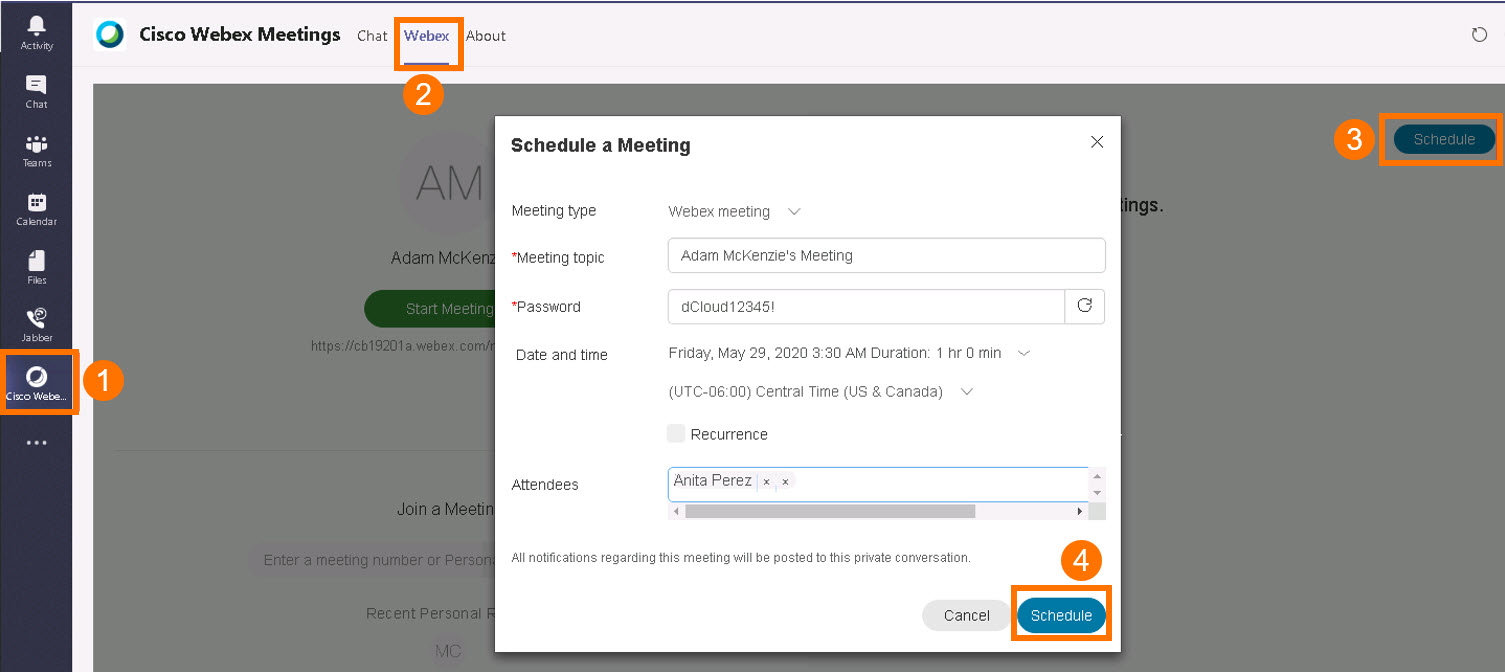Click the Anita Perez attendee name

pyautogui.click(x=713, y=481)
